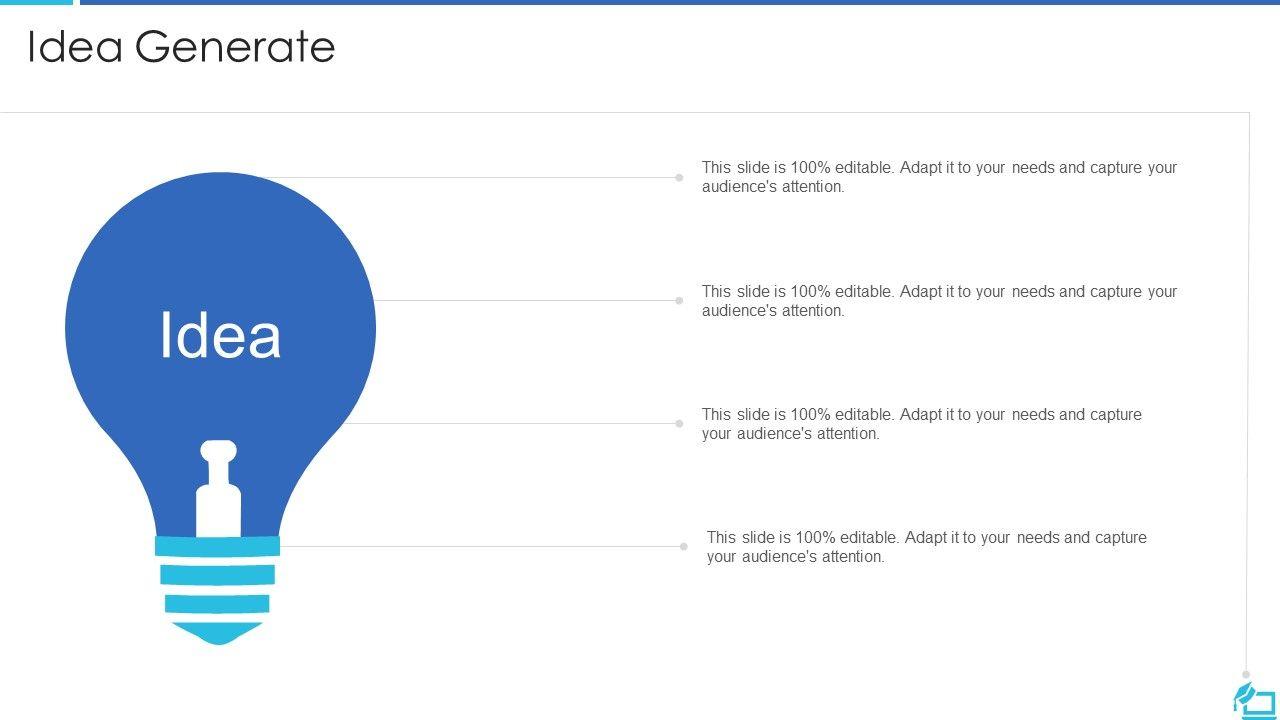This screenshot has width=1280, height=720.
Task: Click the dot ending the first connector line
Action: [679, 178]
